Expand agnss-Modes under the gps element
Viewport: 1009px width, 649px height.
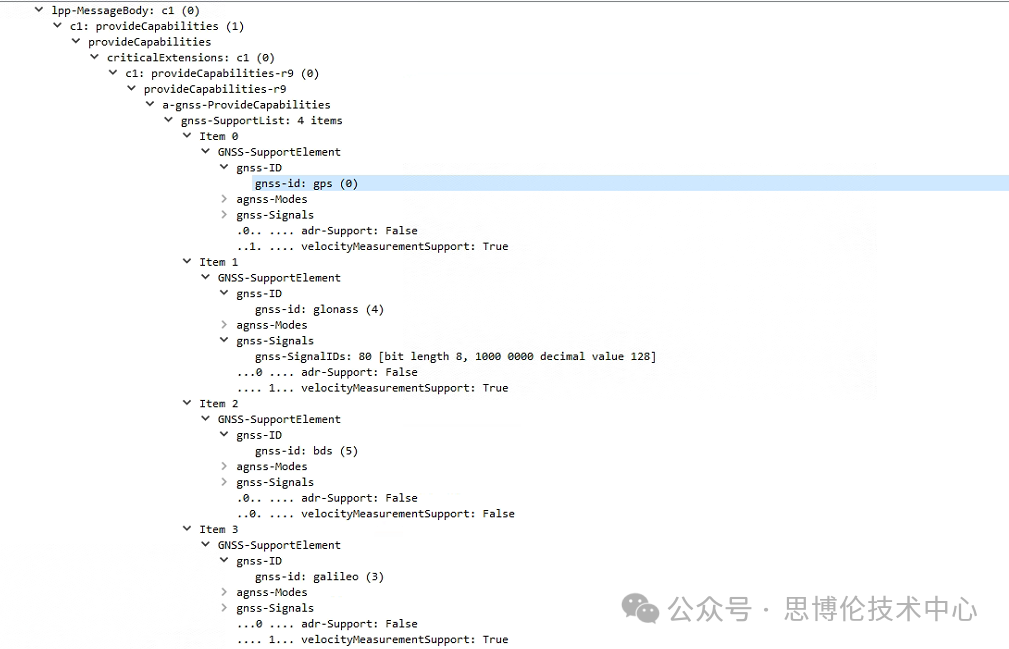tap(225, 199)
